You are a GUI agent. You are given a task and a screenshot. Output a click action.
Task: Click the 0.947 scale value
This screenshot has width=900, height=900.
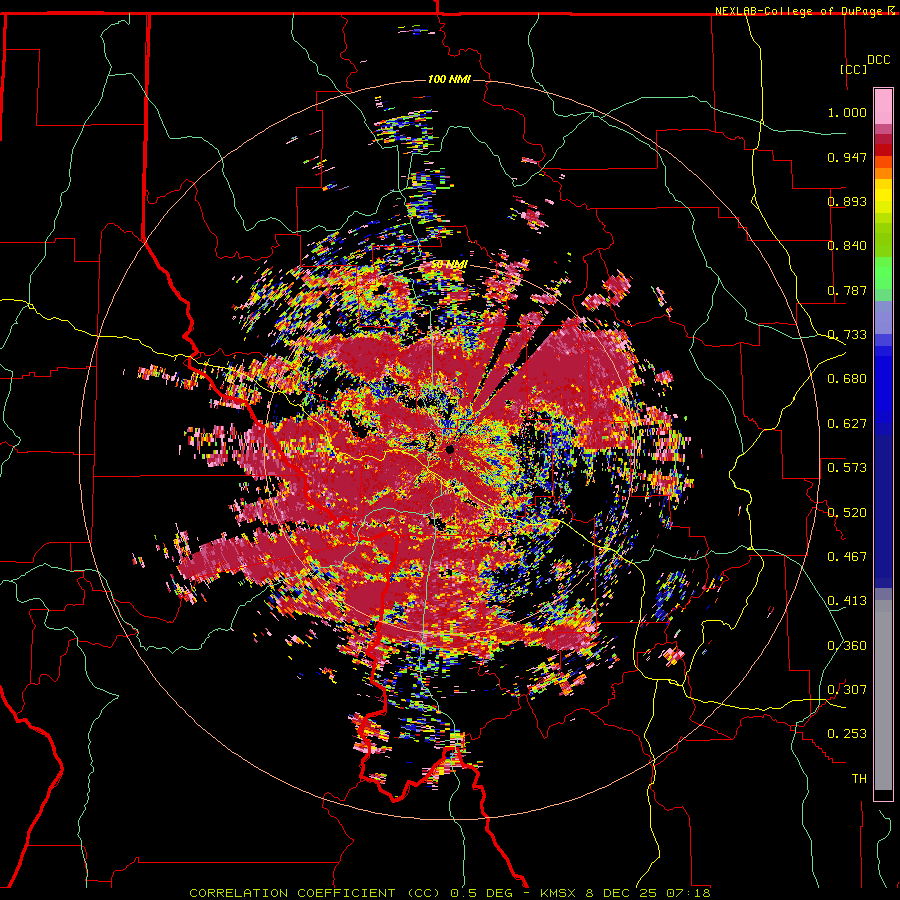point(847,157)
